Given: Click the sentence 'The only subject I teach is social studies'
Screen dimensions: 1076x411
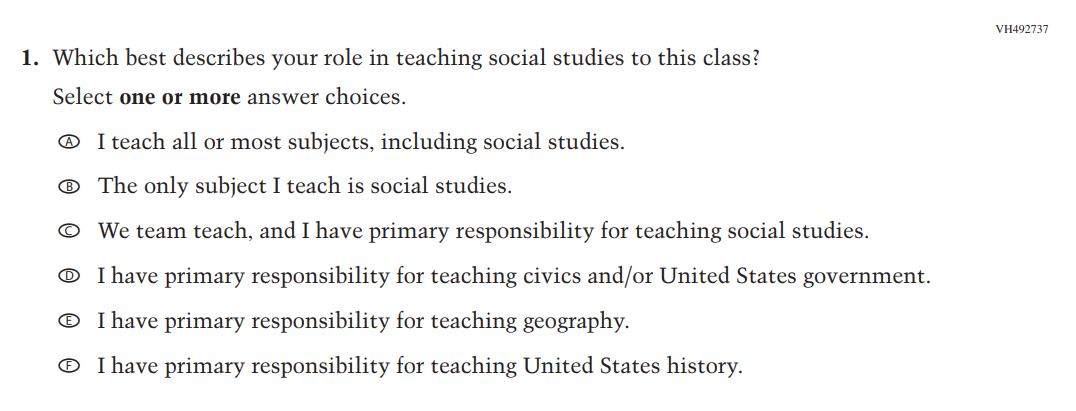Looking at the screenshot, I should click(x=304, y=187).
